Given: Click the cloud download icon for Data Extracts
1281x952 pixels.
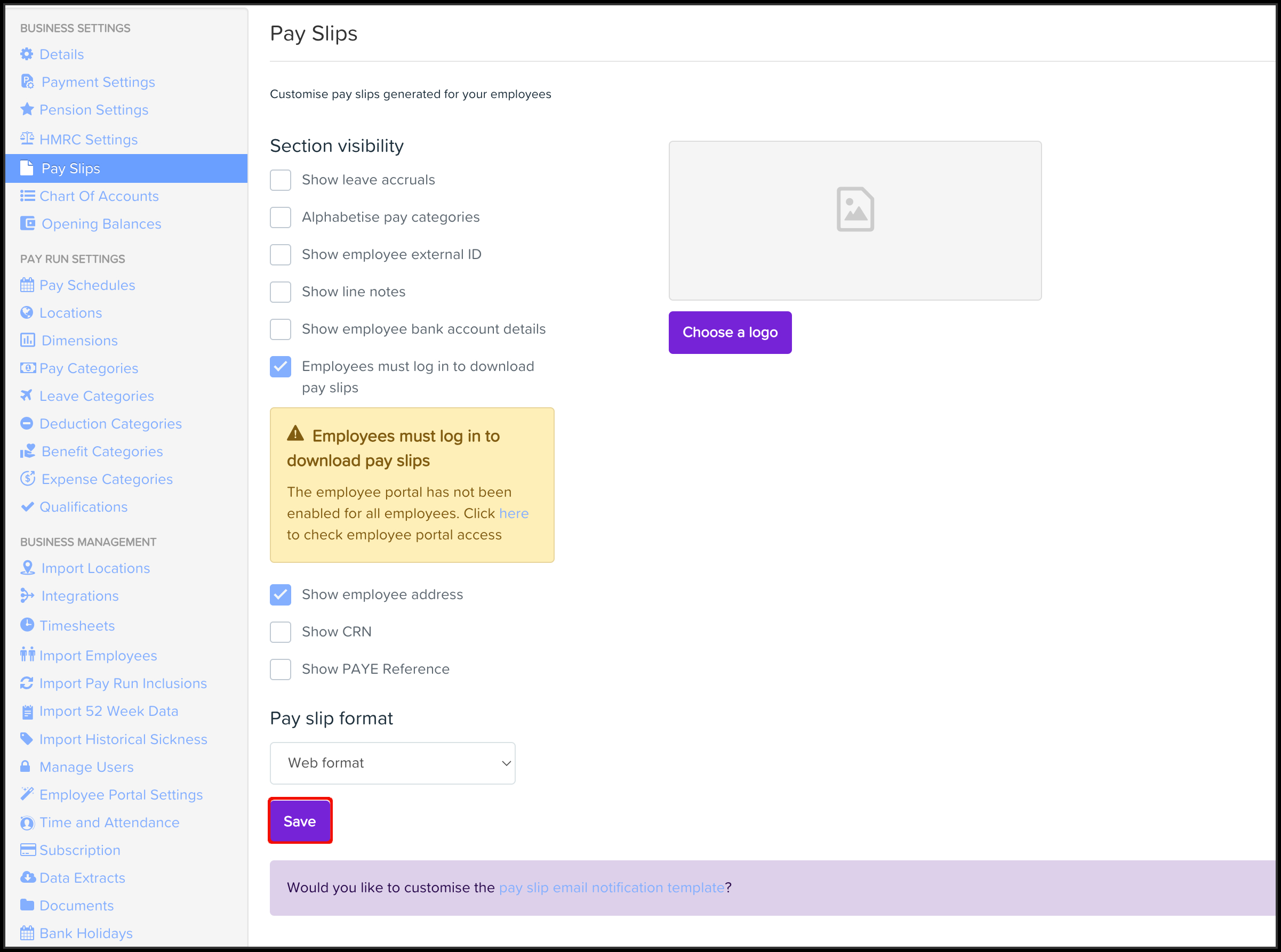Looking at the screenshot, I should click(x=27, y=877).
